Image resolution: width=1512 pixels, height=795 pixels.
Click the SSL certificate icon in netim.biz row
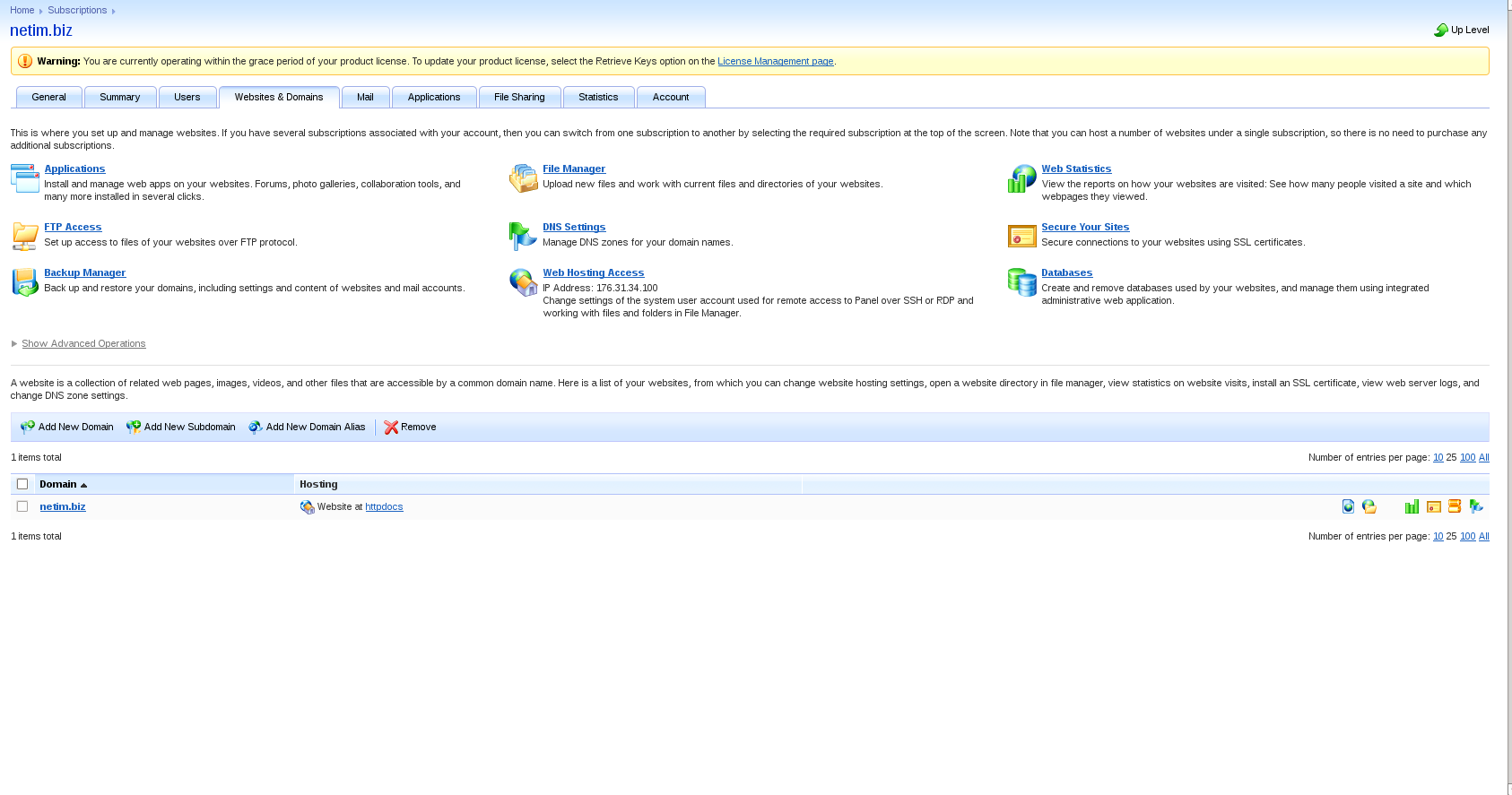tap(1434, 506)
